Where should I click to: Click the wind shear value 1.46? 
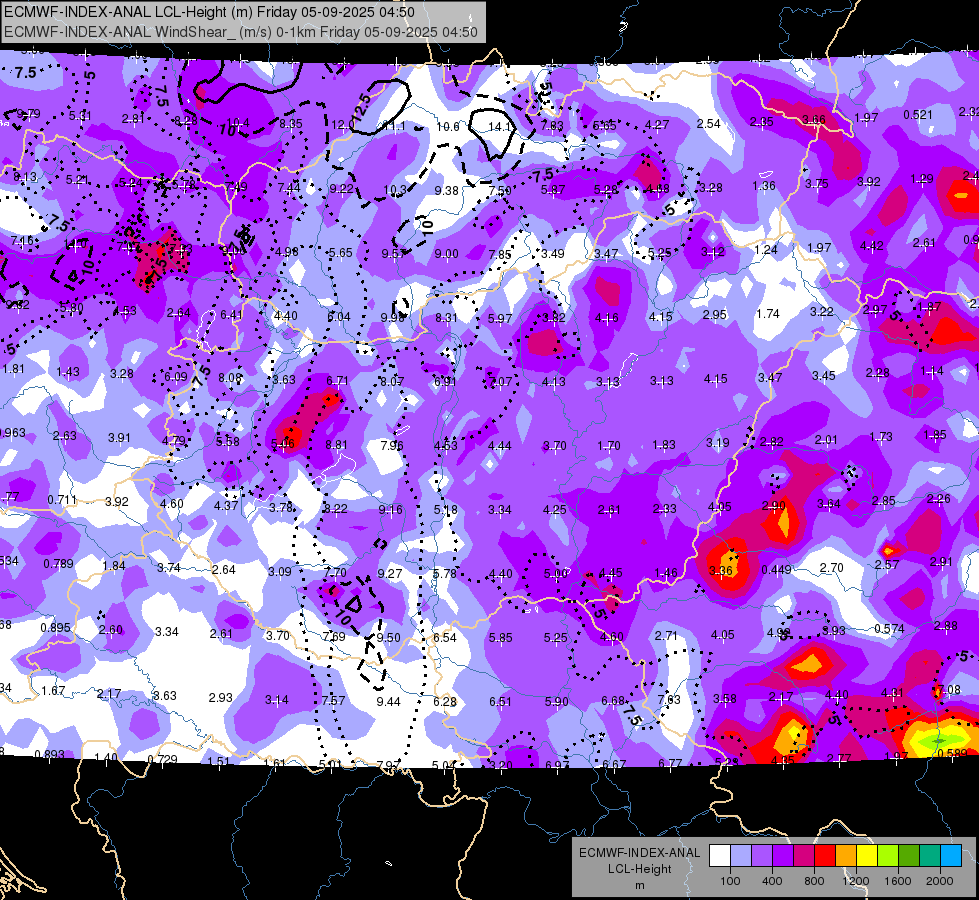click(666, 573)
